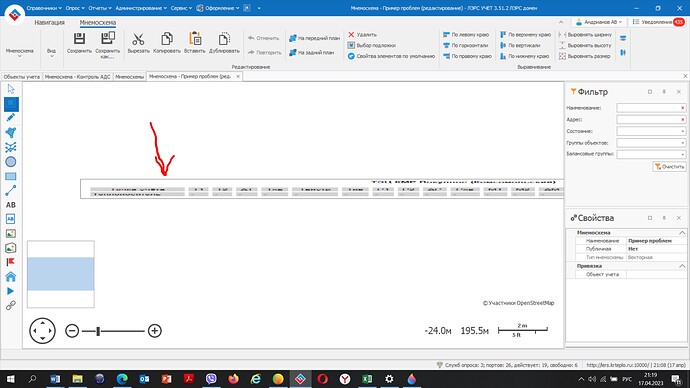Open the Группы объектов dropdown
The image size is (690, 388).
[651, 143]
